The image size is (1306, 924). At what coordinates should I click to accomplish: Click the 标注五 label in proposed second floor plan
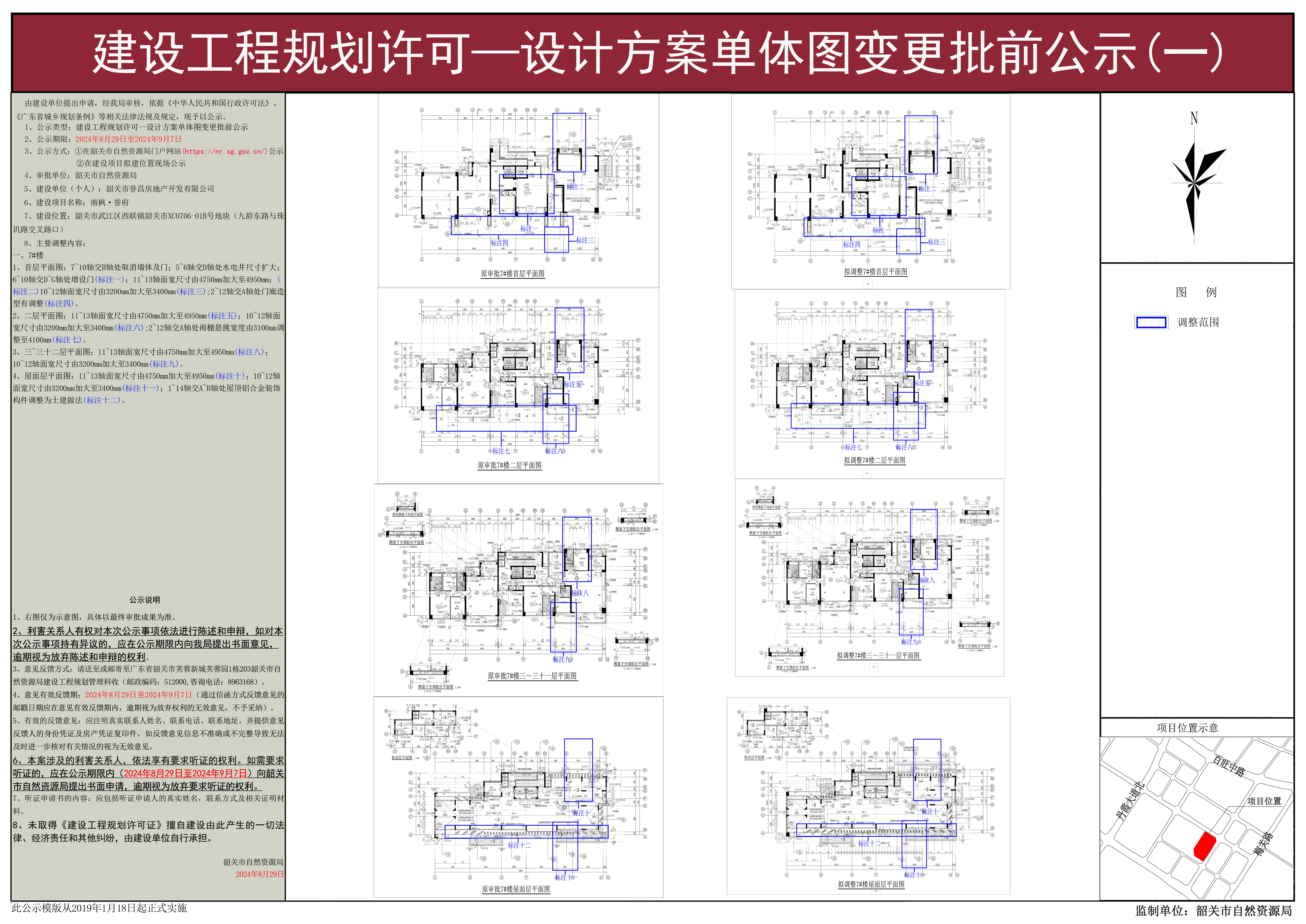coord(923,383)
